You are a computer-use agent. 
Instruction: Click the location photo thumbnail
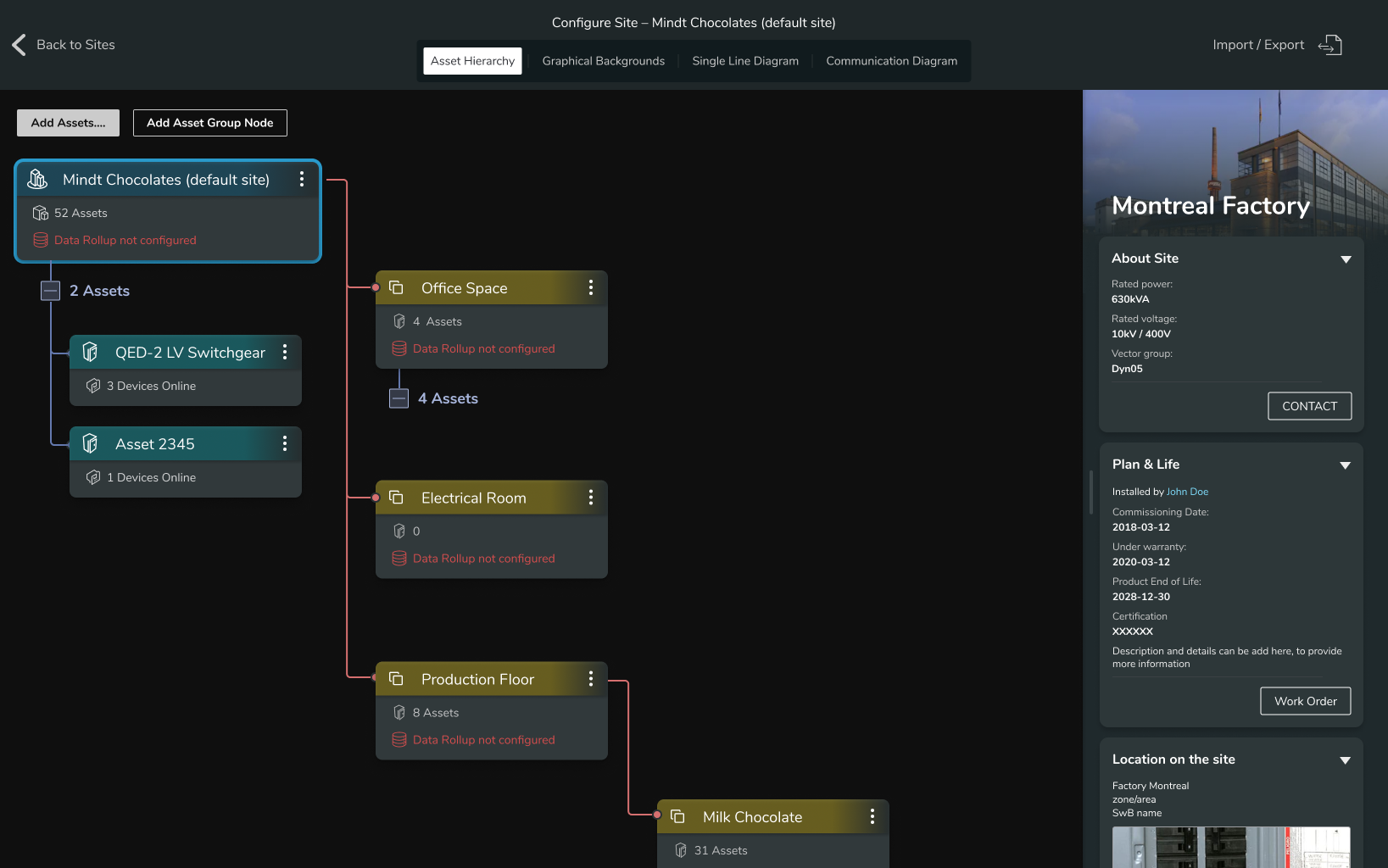tap(1231, 848)
